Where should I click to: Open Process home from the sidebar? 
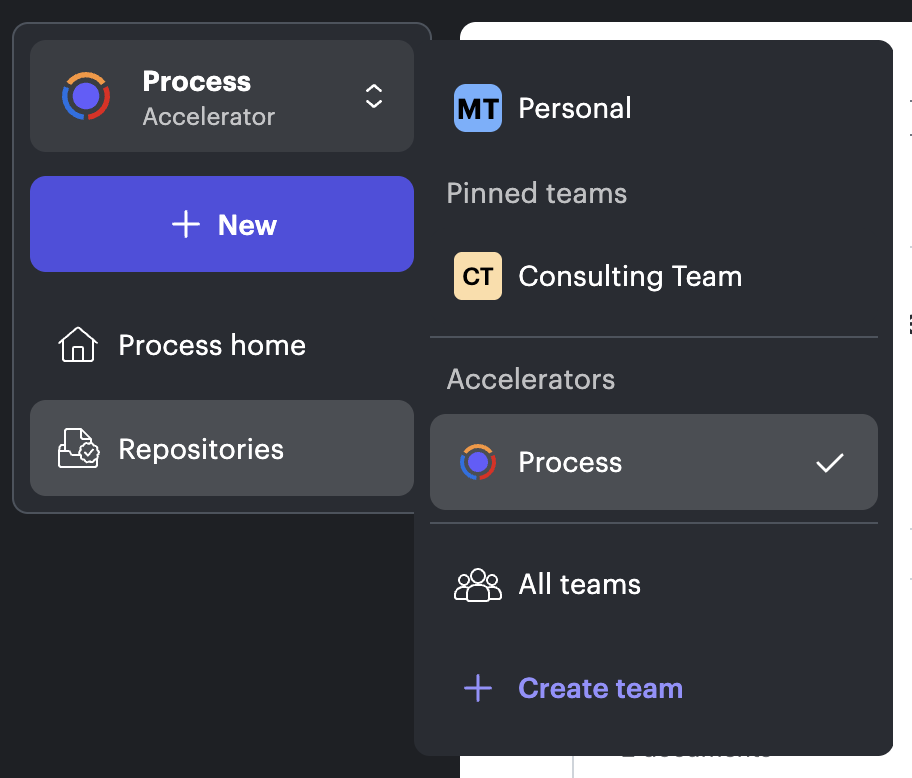click(212, 344)
